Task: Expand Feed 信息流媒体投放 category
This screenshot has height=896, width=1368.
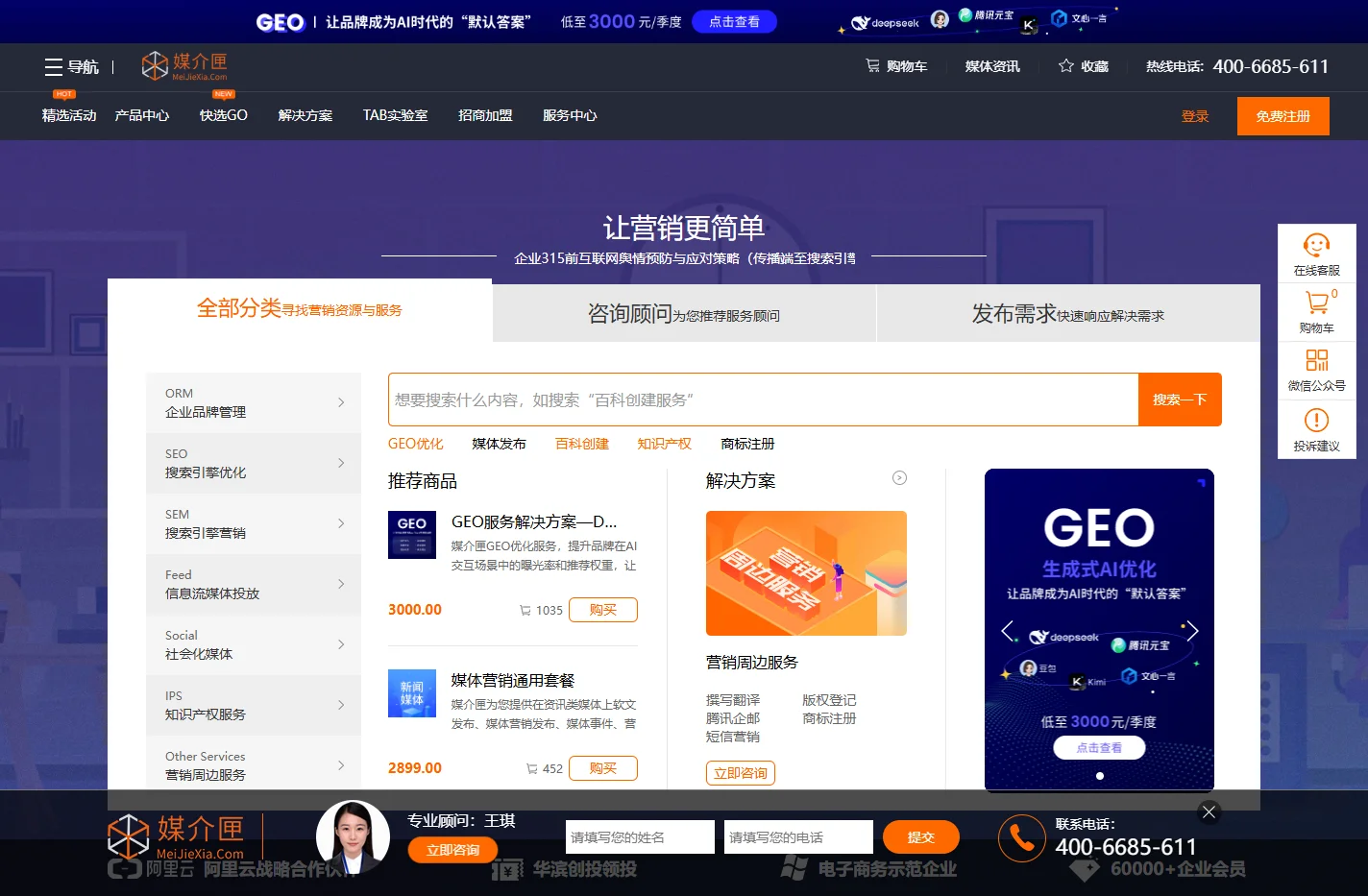Action: coord(254,584)
